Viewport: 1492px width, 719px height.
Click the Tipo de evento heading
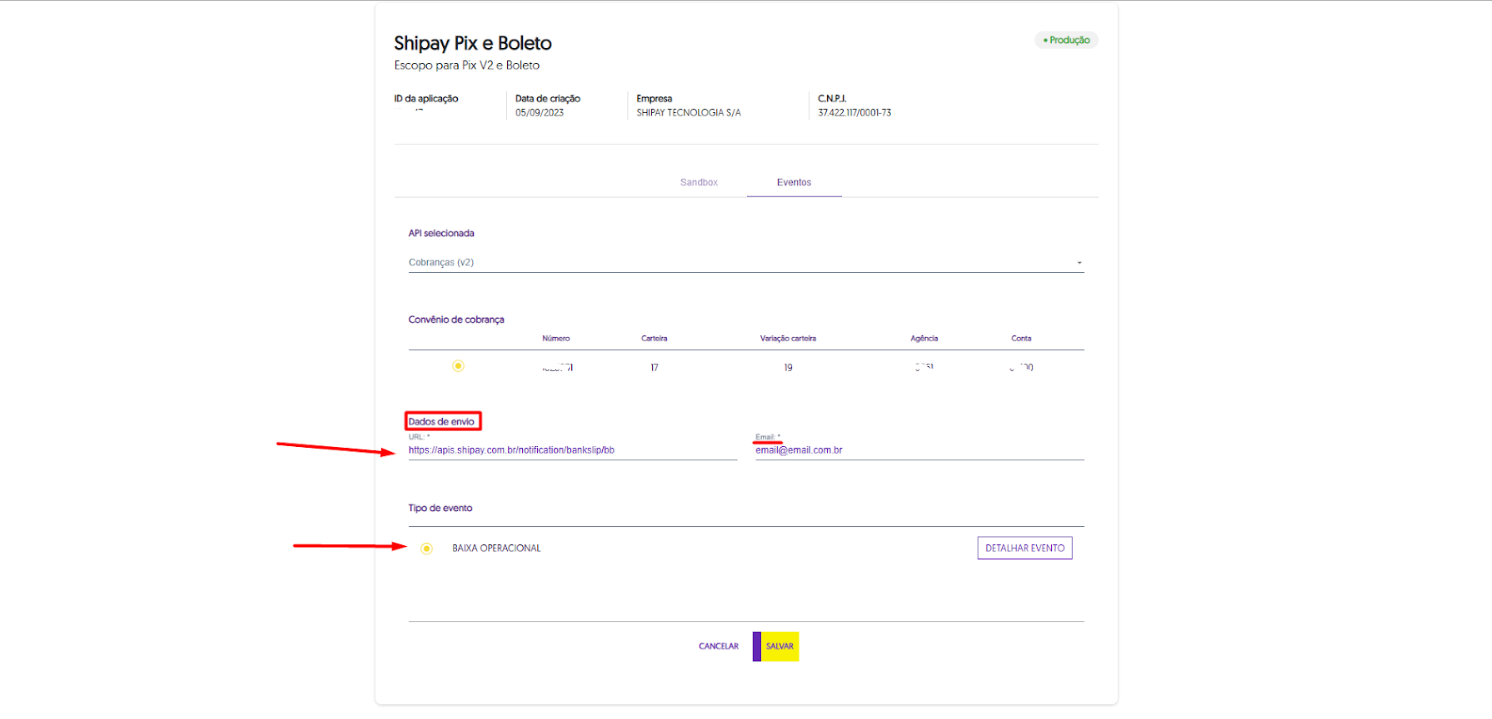440,508
